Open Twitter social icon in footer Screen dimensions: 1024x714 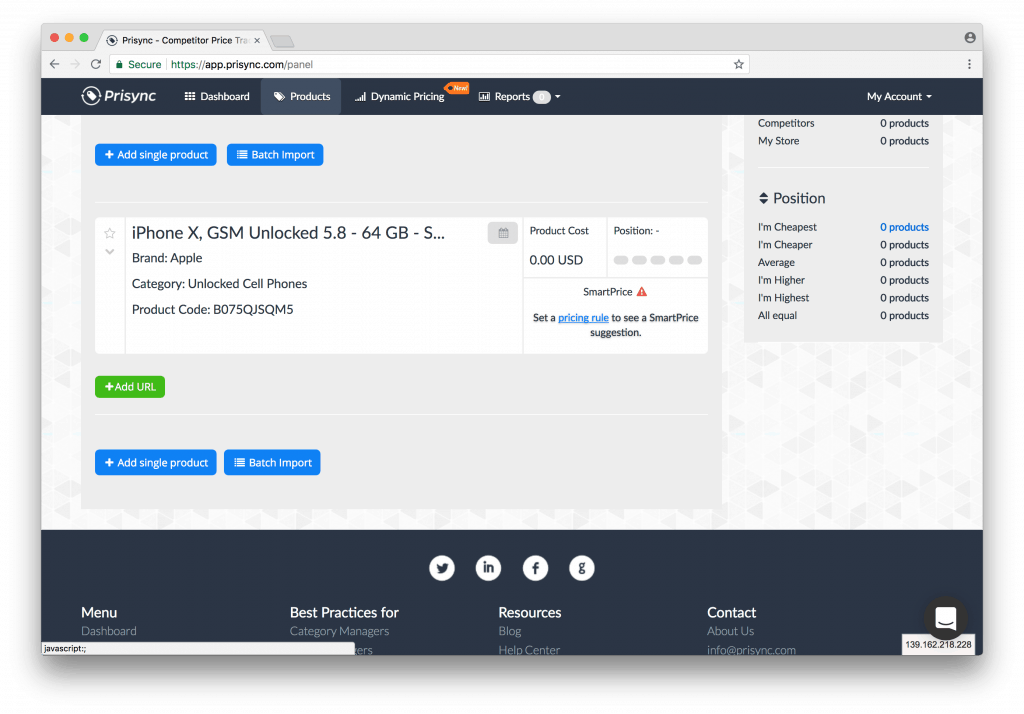tap(442, 568)
